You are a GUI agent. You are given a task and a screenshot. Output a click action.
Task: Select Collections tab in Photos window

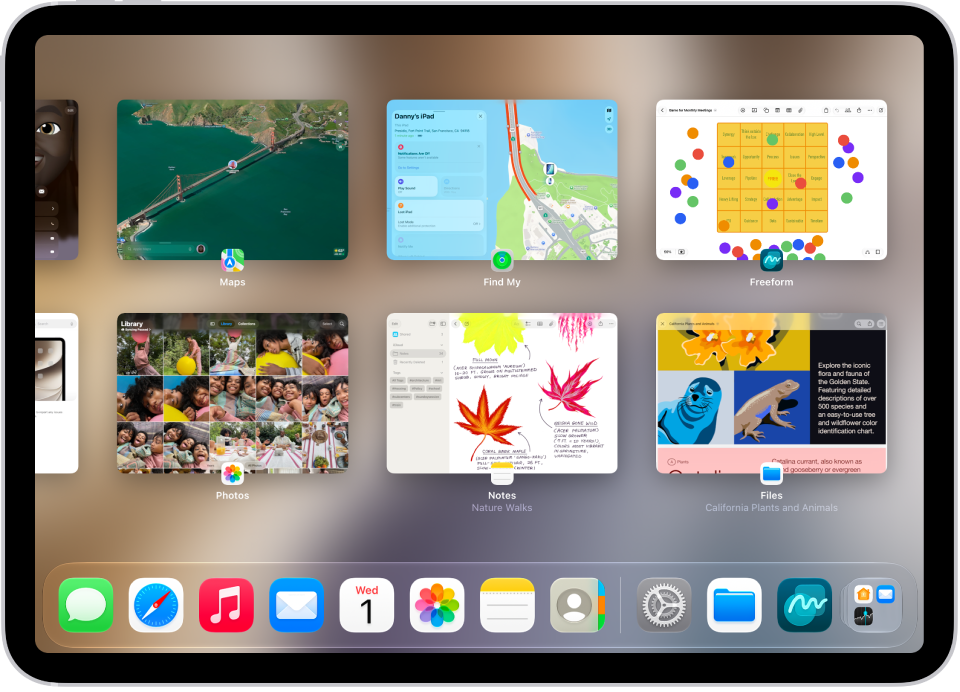click(x=247, y=323)
